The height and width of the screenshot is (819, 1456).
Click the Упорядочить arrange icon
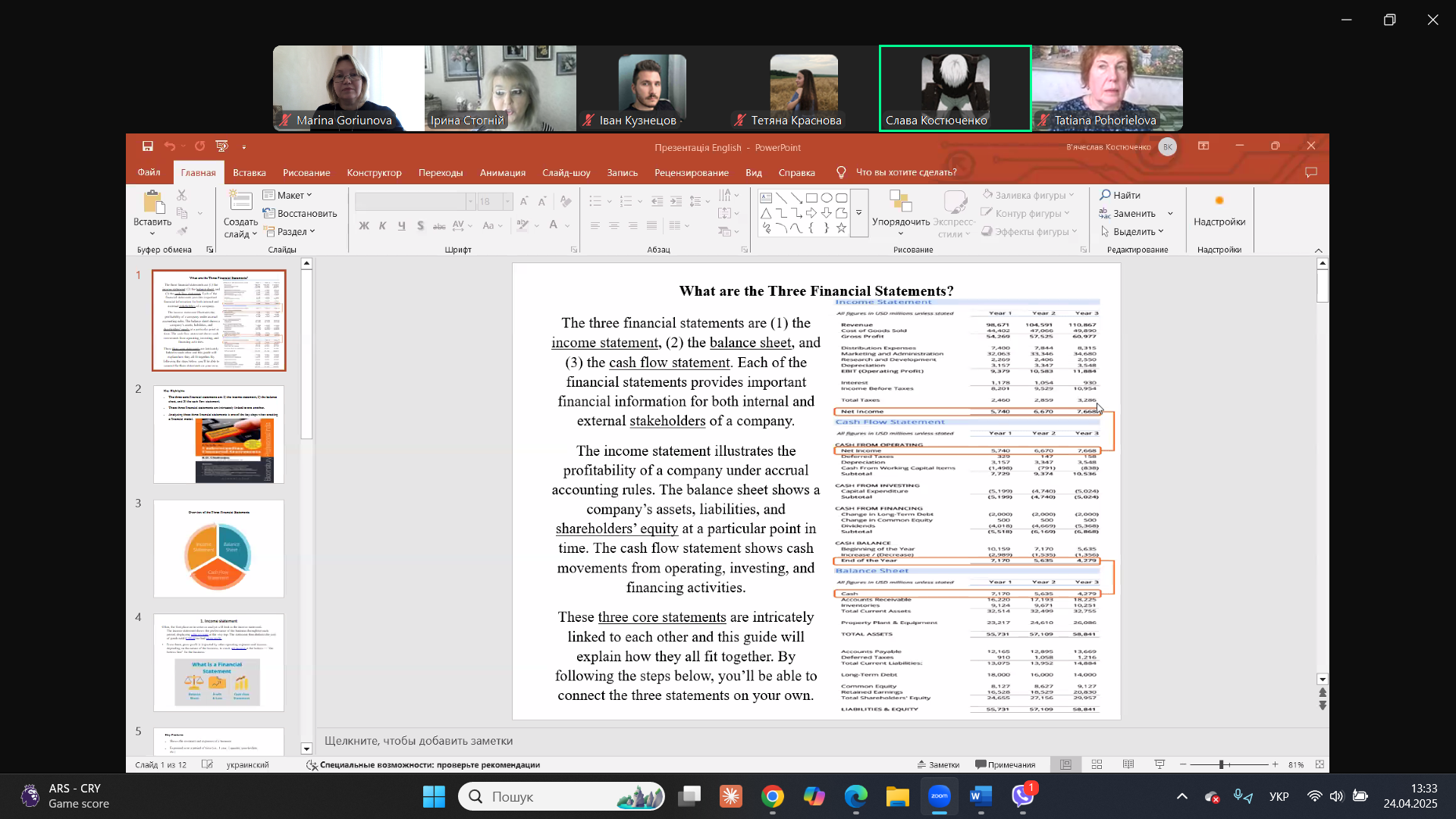pos(900,202)
